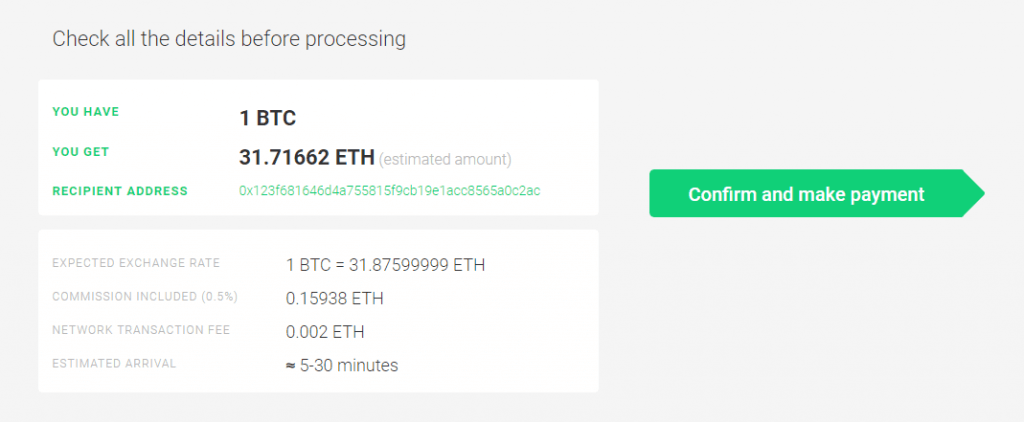This screenshot has width=1024, height=422.
Task: Click the arrow tip of payment button
Action: [x=976, y=193]
